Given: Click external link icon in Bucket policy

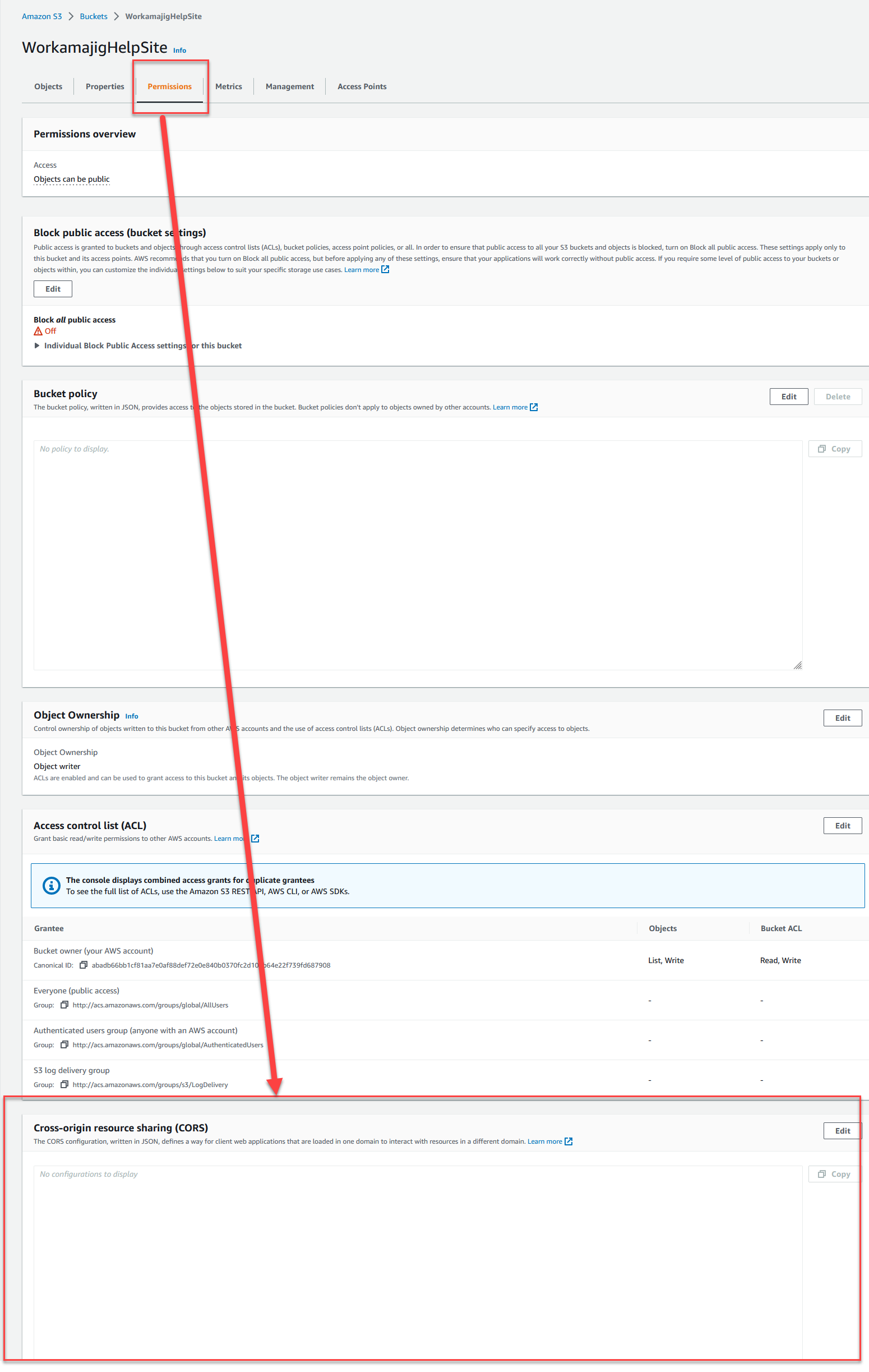Looking at the screenshot, I should pos(534,407).
